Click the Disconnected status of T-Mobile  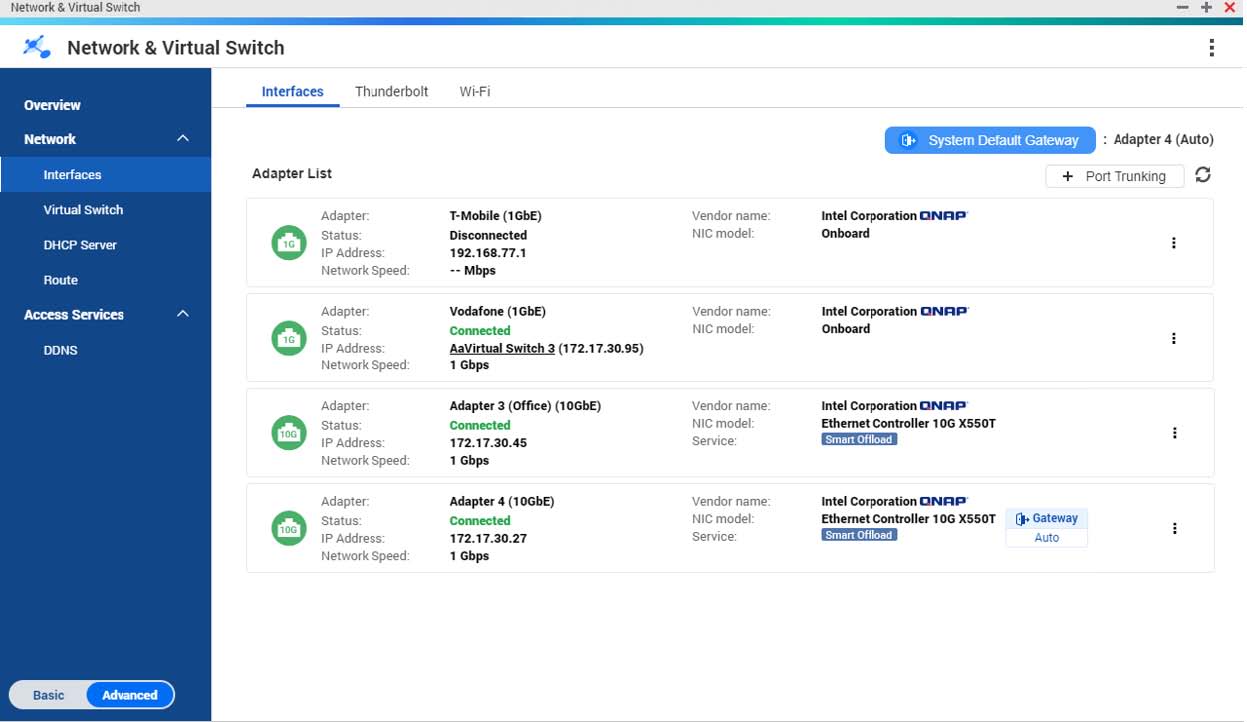coord(488,235)
